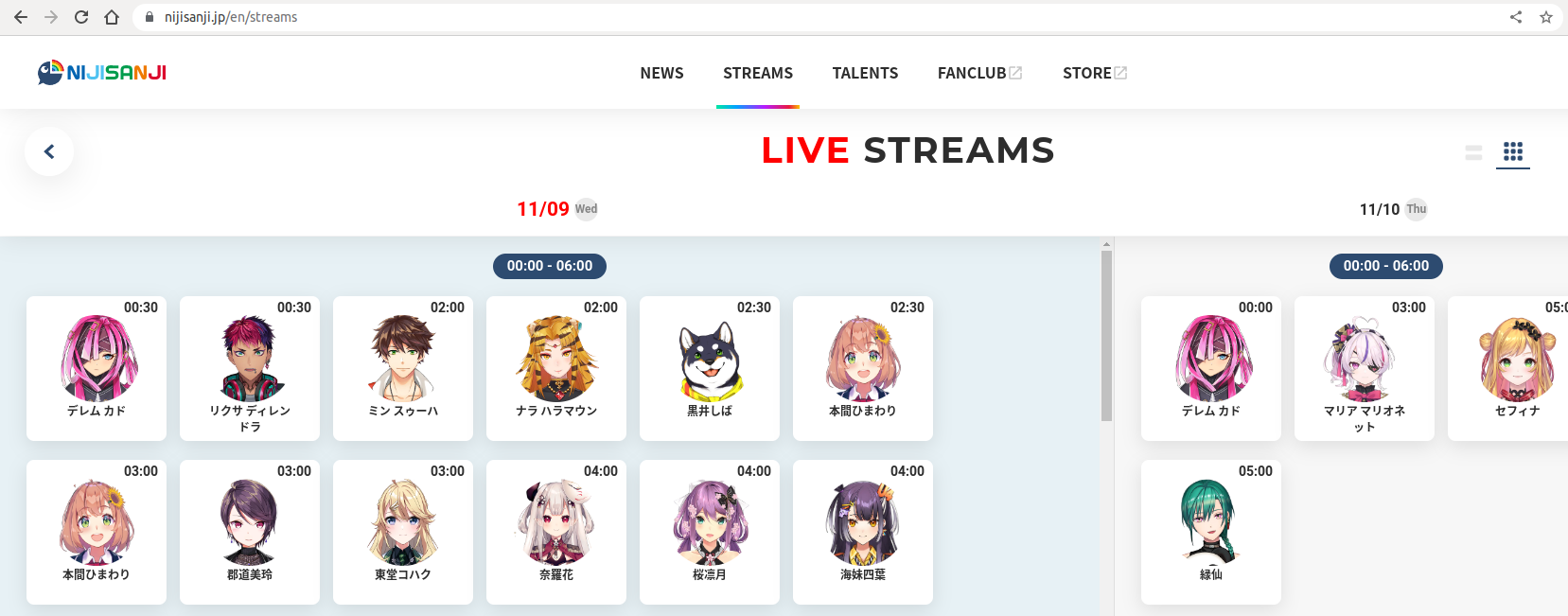Reload the page in browser
This screenshot has width=1568, height=616.
[81, 17]
